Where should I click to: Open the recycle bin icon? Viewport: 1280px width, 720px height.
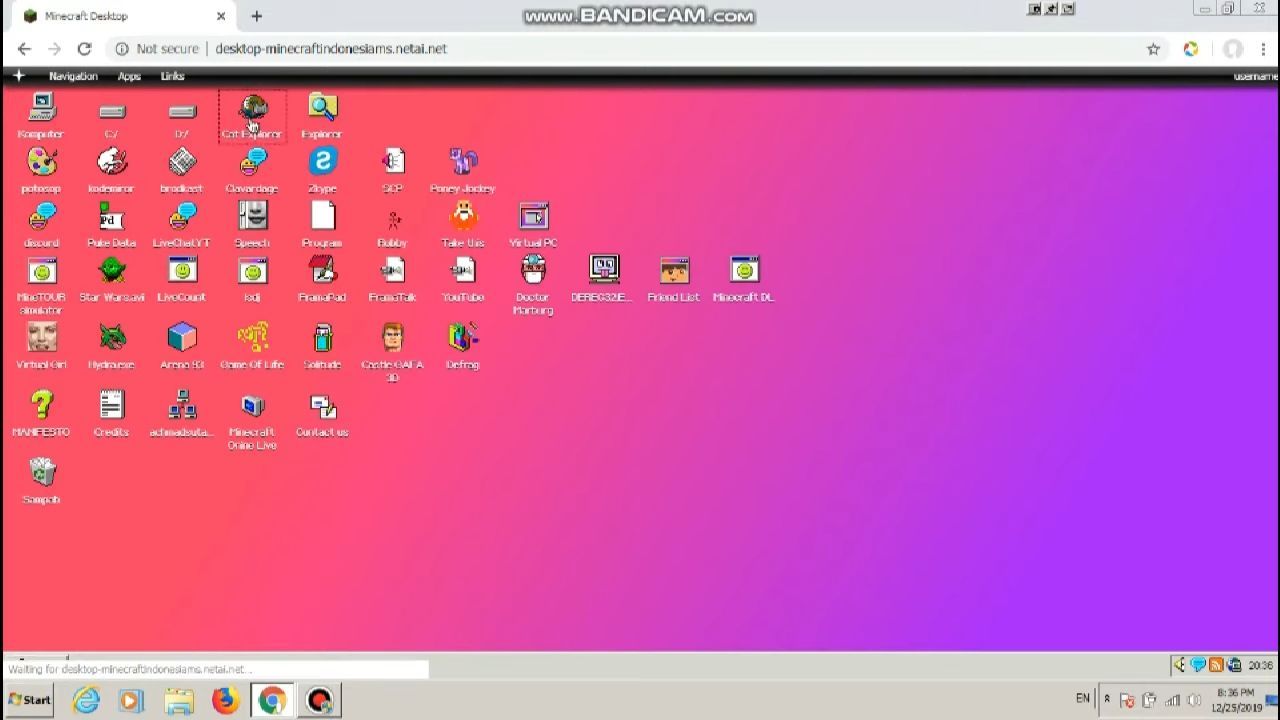pos(41,473)
